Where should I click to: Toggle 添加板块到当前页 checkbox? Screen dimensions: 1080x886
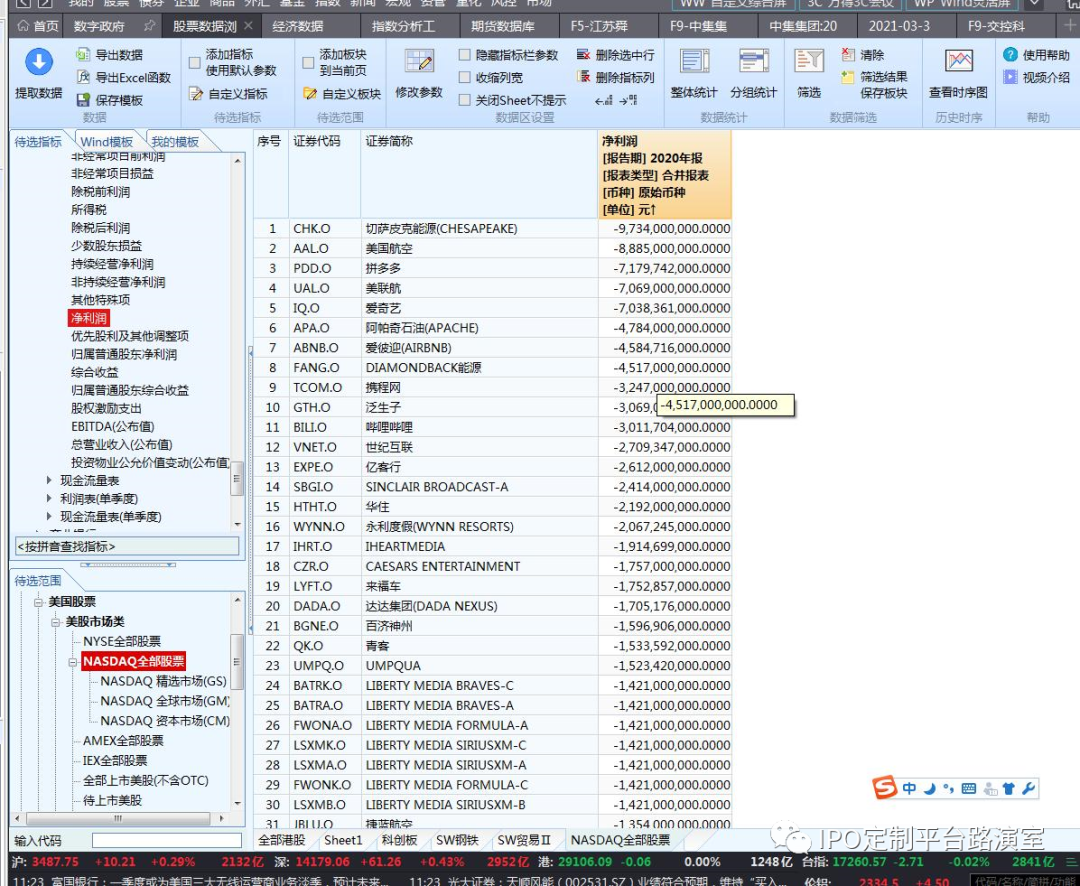click(x=308, y=63)
